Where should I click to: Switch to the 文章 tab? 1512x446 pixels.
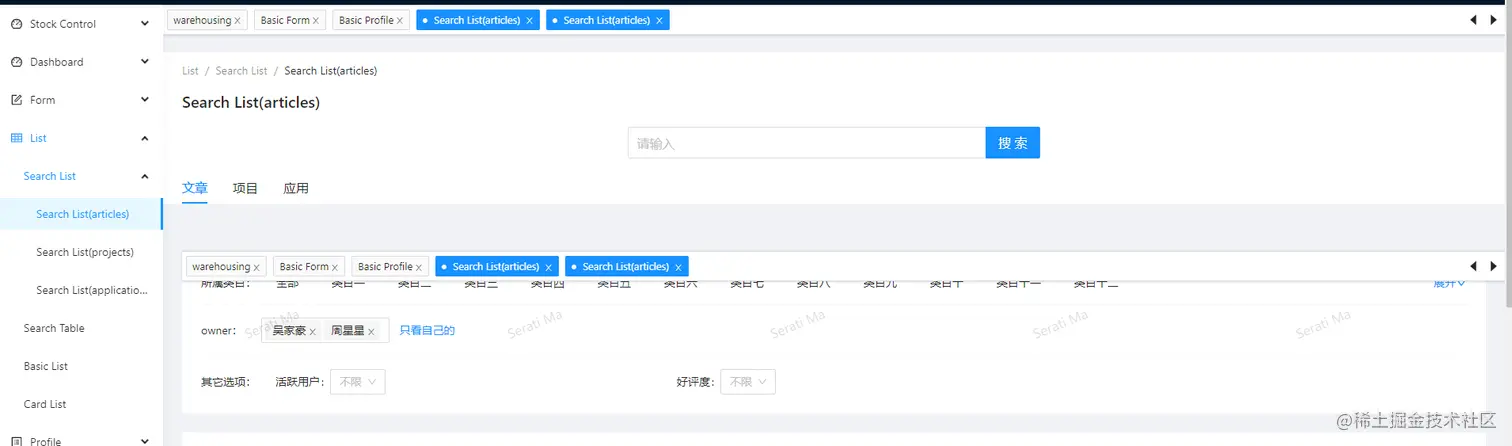pos(195,188)
